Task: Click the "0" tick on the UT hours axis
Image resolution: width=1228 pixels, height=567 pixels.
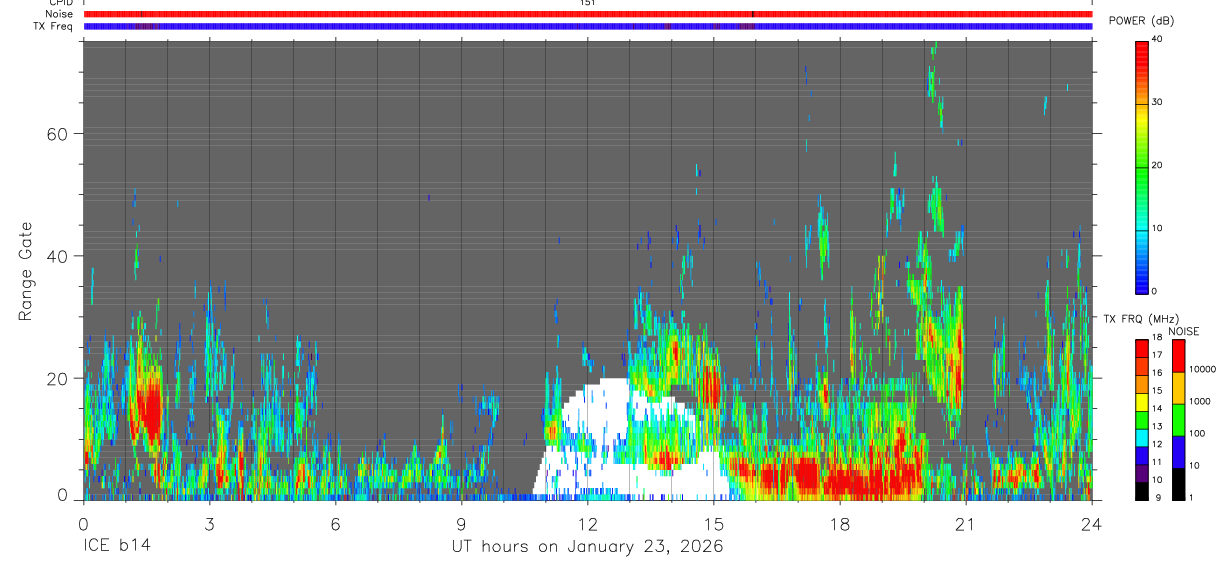Action: pyautogui.click(x=84, y=523)
